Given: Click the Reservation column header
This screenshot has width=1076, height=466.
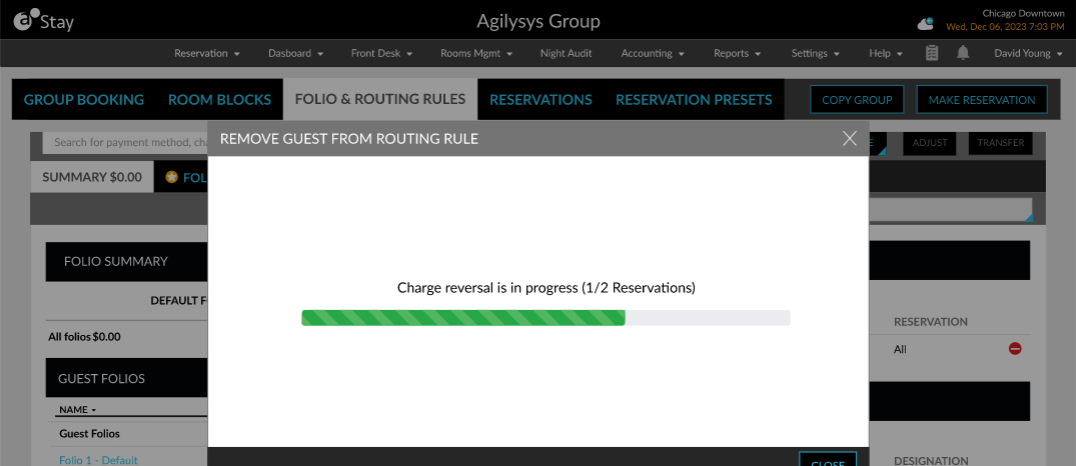Looking at the screenshot, I should [x=931, y=321].
